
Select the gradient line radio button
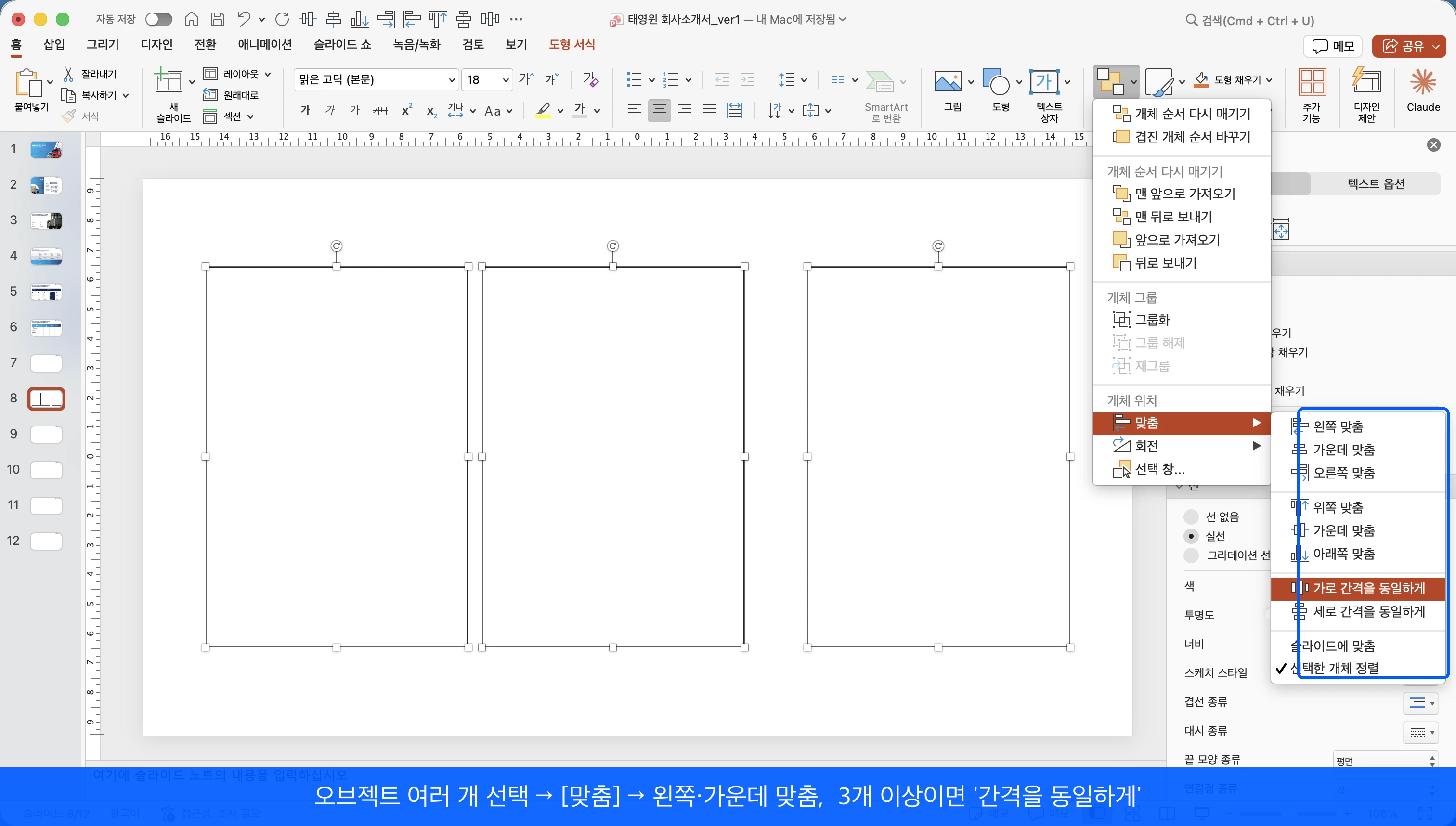click(x=1191, y=555)
